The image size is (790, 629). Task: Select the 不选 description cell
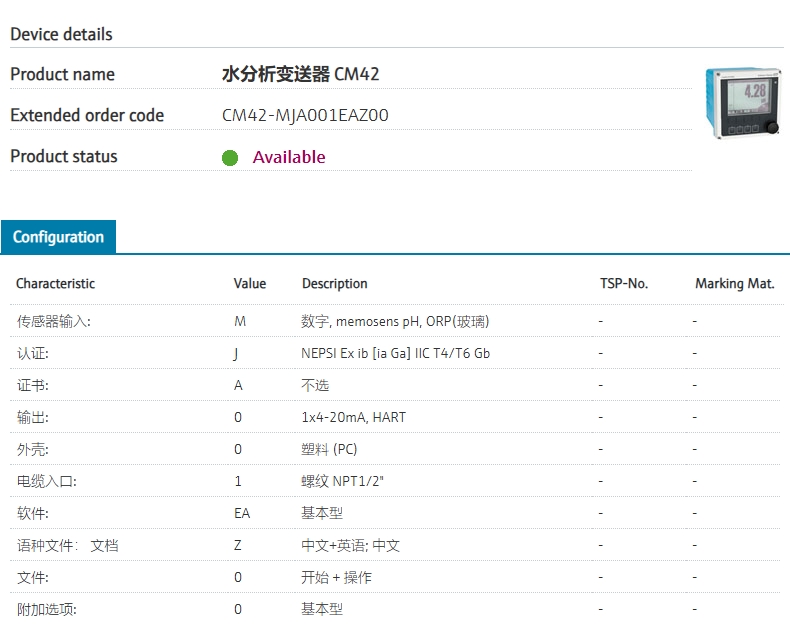(315, 386)
